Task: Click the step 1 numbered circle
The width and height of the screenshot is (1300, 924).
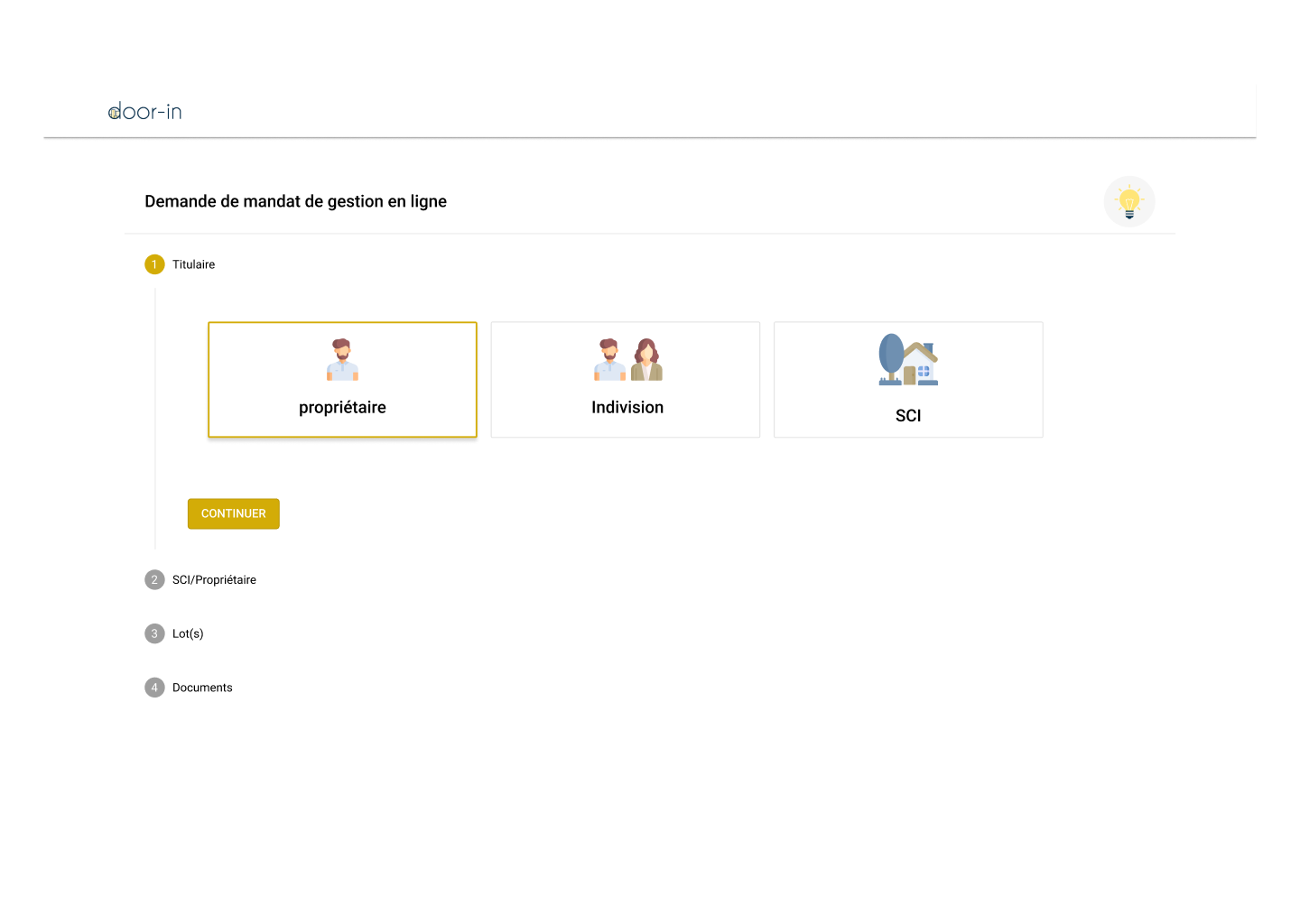Action: click(154, 264)
